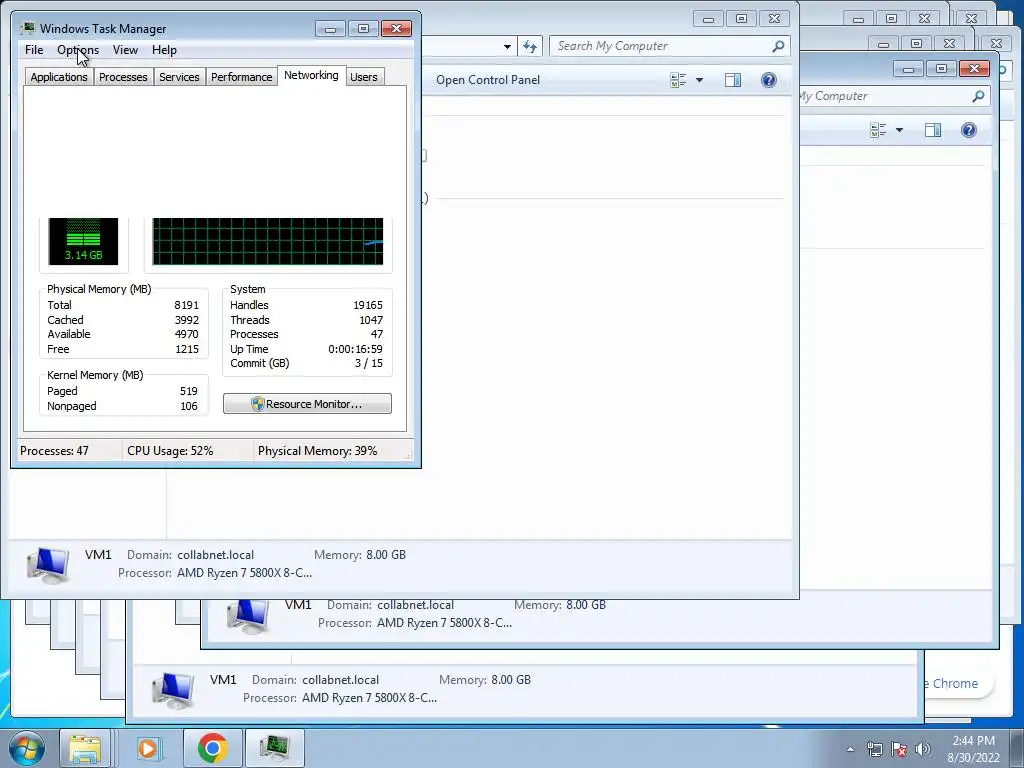This screenshot has width=1024, height=768.
Task: Launch Windows Media Player from taskbar
Action: (x=149, y=748)
